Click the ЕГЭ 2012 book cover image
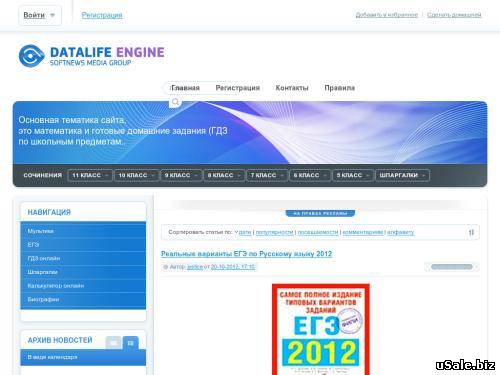Screen dimensions: 500x375 click(x=321, y=329)
